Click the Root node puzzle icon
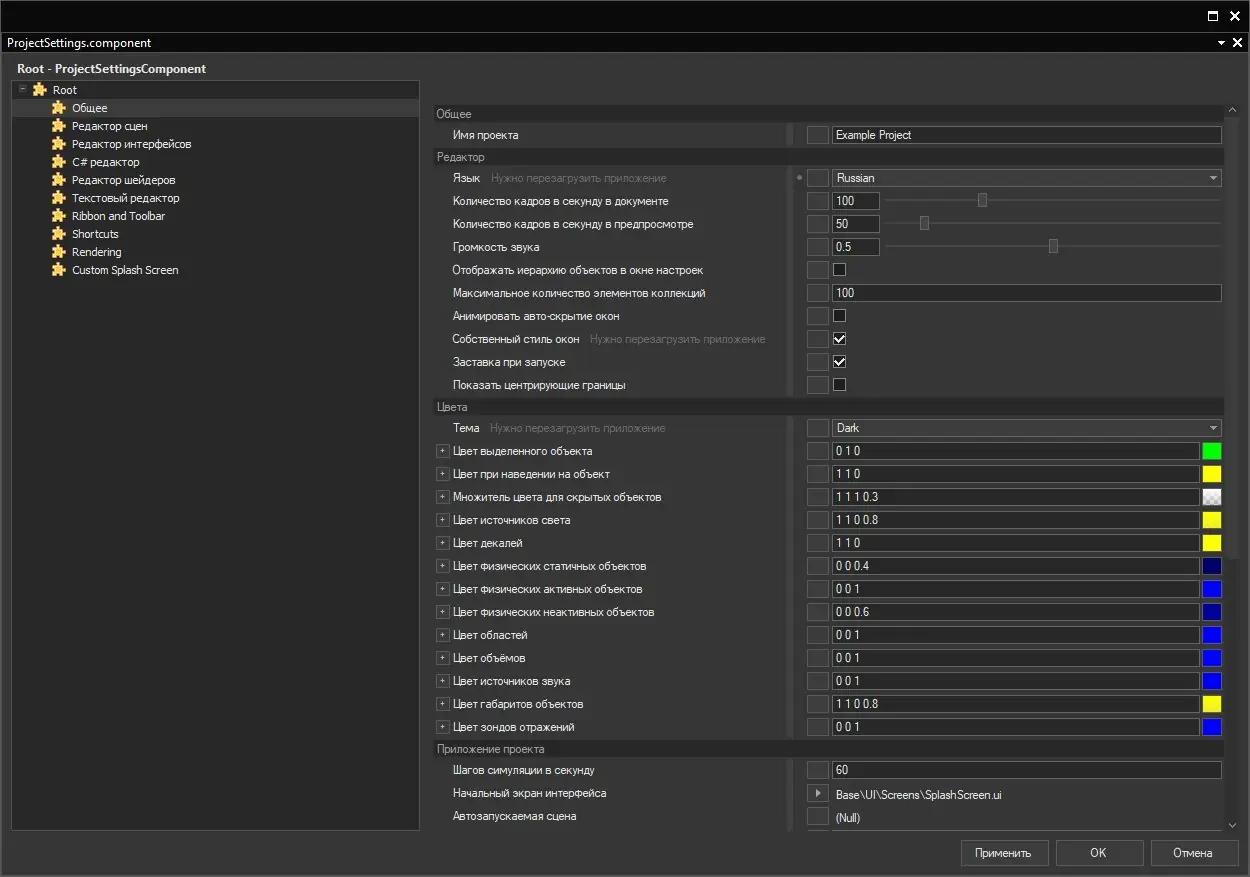Viewport: 1250px width, 877px height. 40,90
